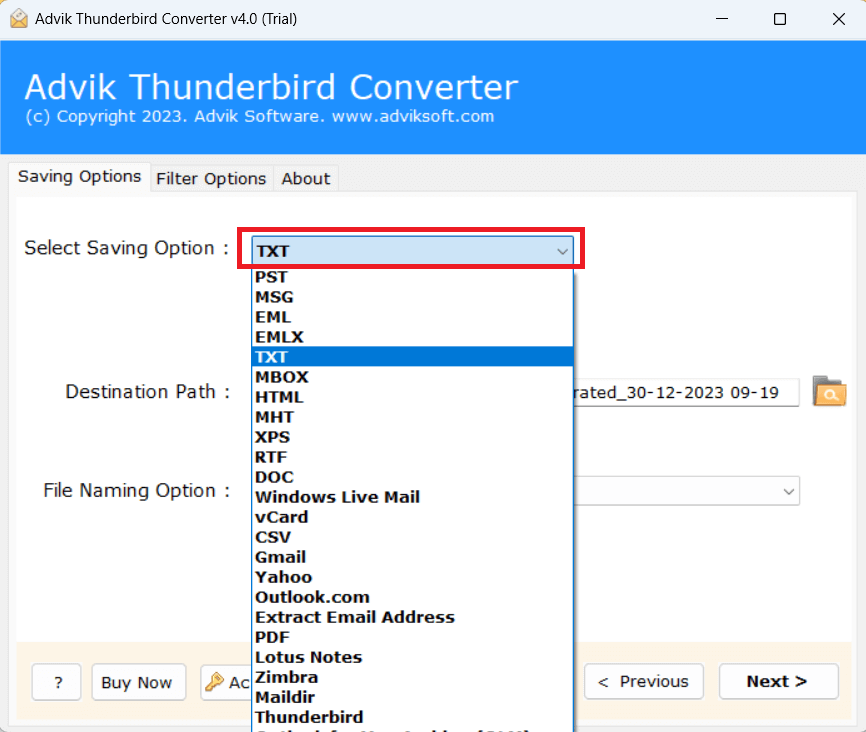Minimize the converter window
This screenshot has width=866, height=732.
click(722, 19)
